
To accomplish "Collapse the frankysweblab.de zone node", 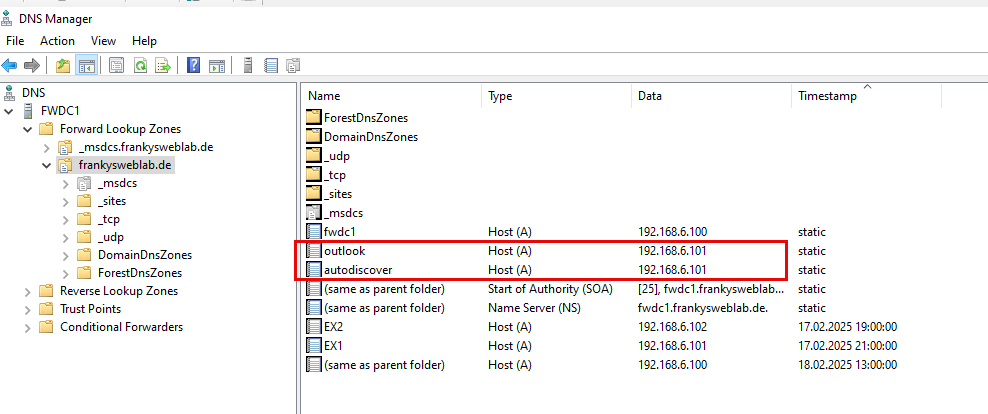I will 47,166.
